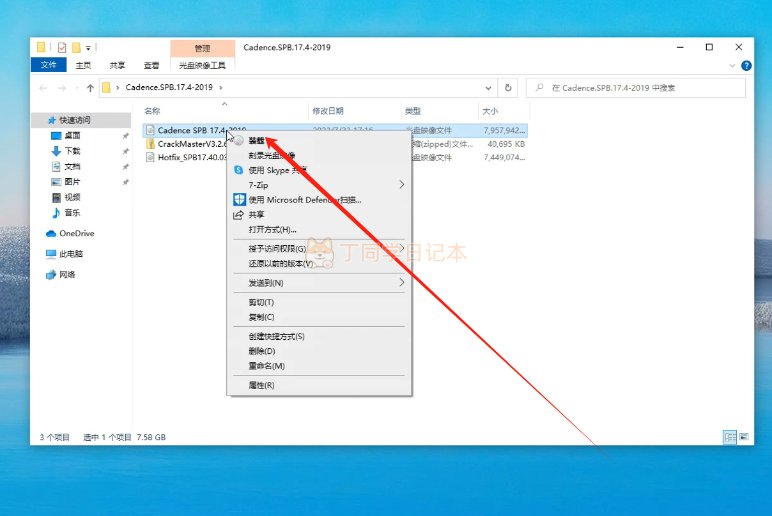Sort by the 大小 column header

(489, 111)
